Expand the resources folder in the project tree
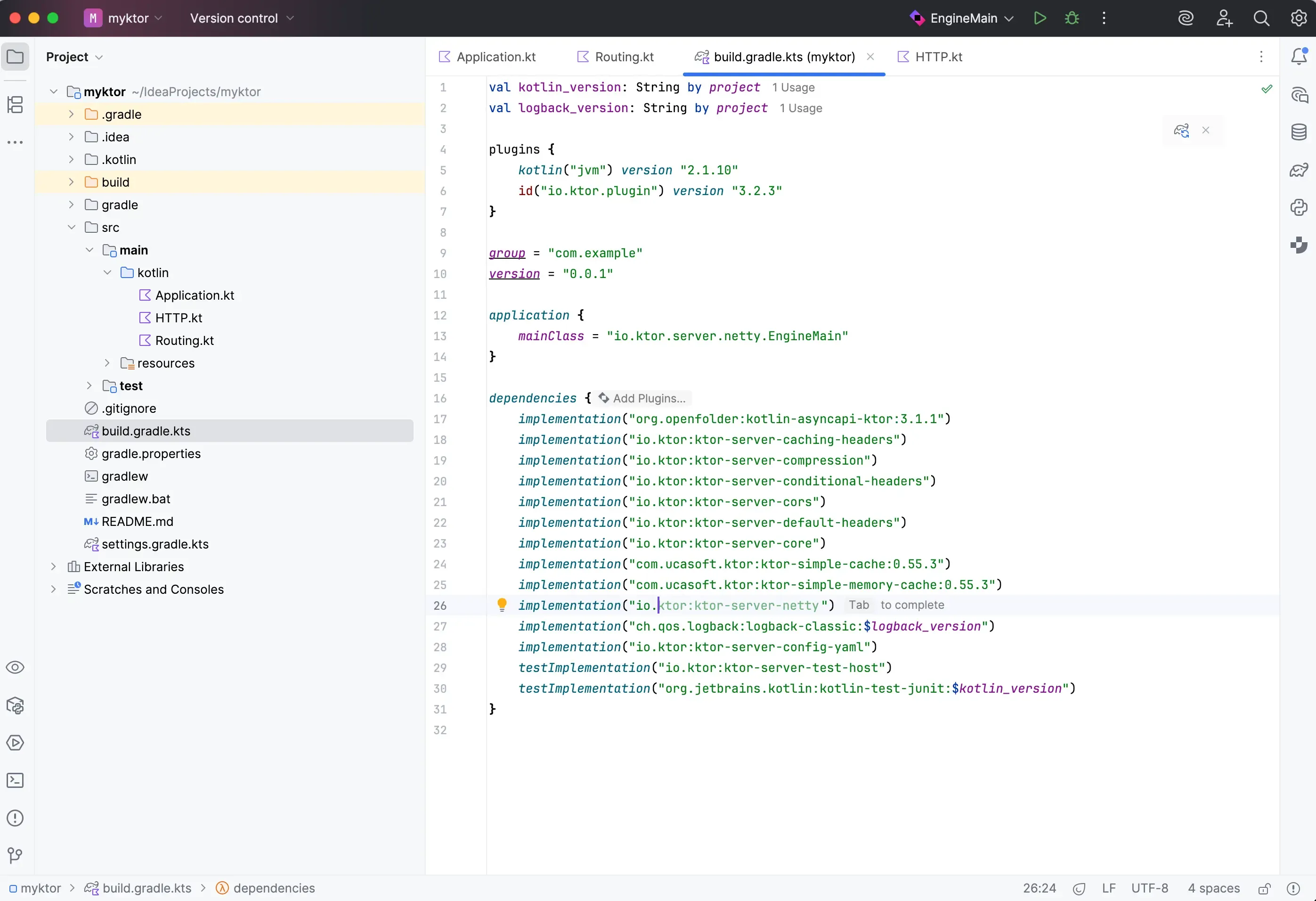 click(x=107, y=363)
